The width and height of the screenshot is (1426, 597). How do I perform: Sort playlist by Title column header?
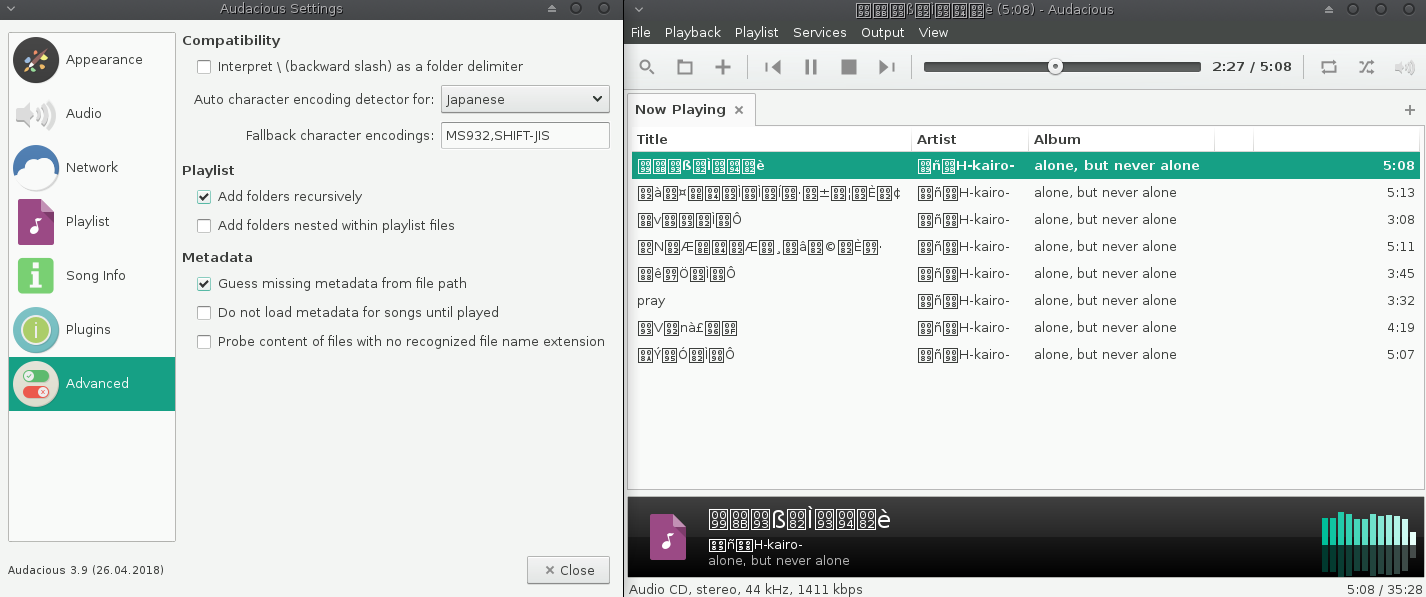point(771,139)
